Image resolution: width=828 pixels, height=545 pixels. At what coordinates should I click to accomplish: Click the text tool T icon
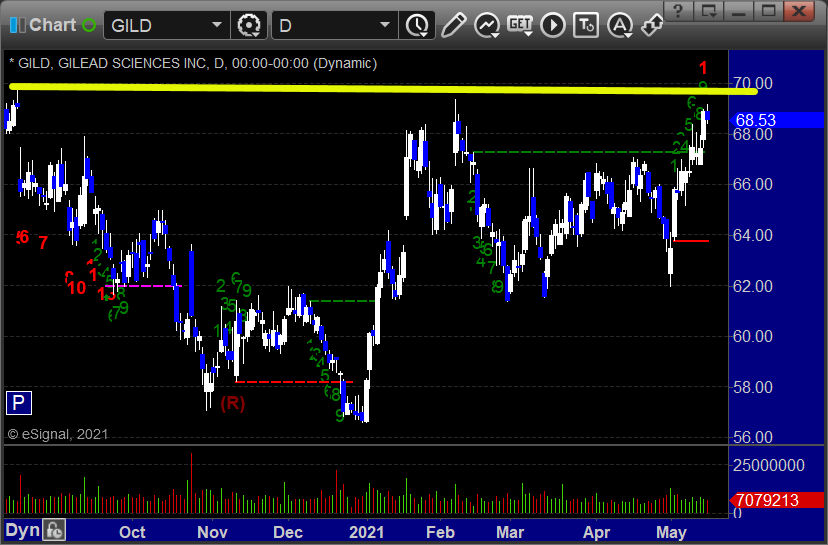coord(586,25)
